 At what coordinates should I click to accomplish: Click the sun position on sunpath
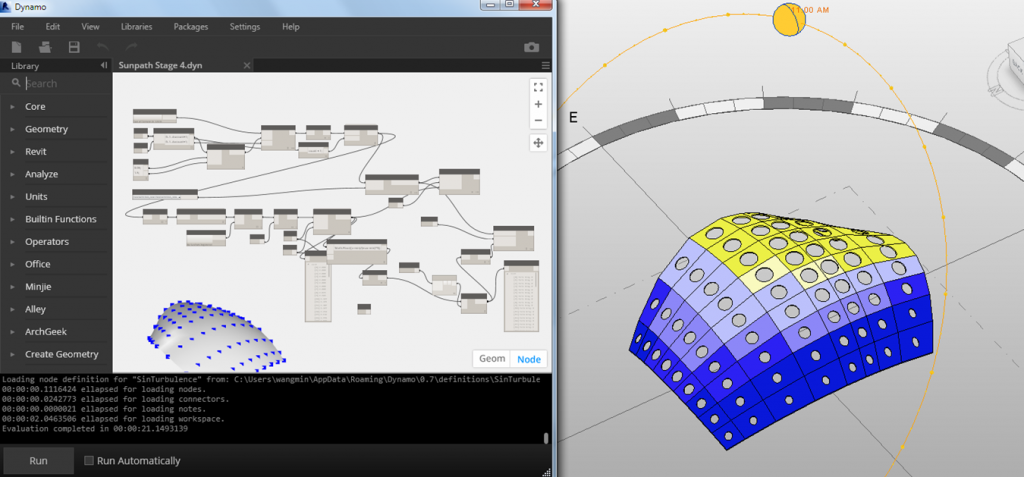789,21
